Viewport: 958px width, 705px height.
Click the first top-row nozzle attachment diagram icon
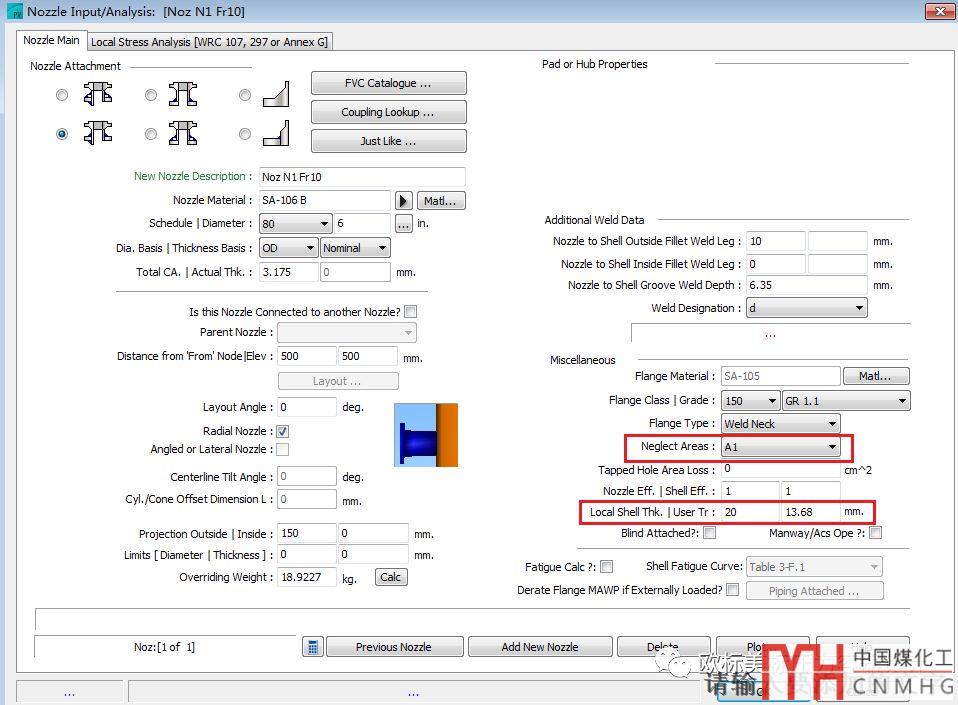pyautogui.click(x=98, y=94)
